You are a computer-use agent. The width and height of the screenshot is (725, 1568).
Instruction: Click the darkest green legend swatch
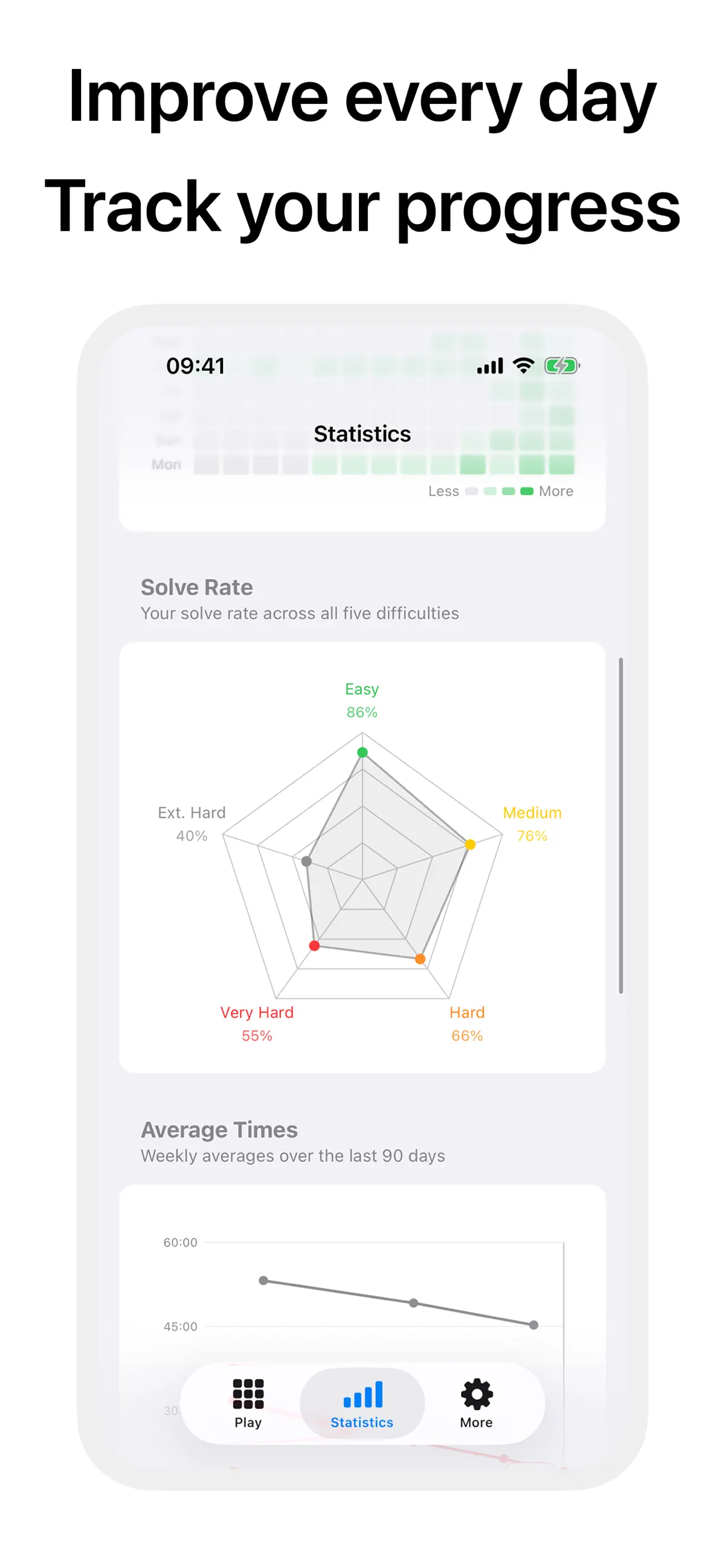click(527, 491)
